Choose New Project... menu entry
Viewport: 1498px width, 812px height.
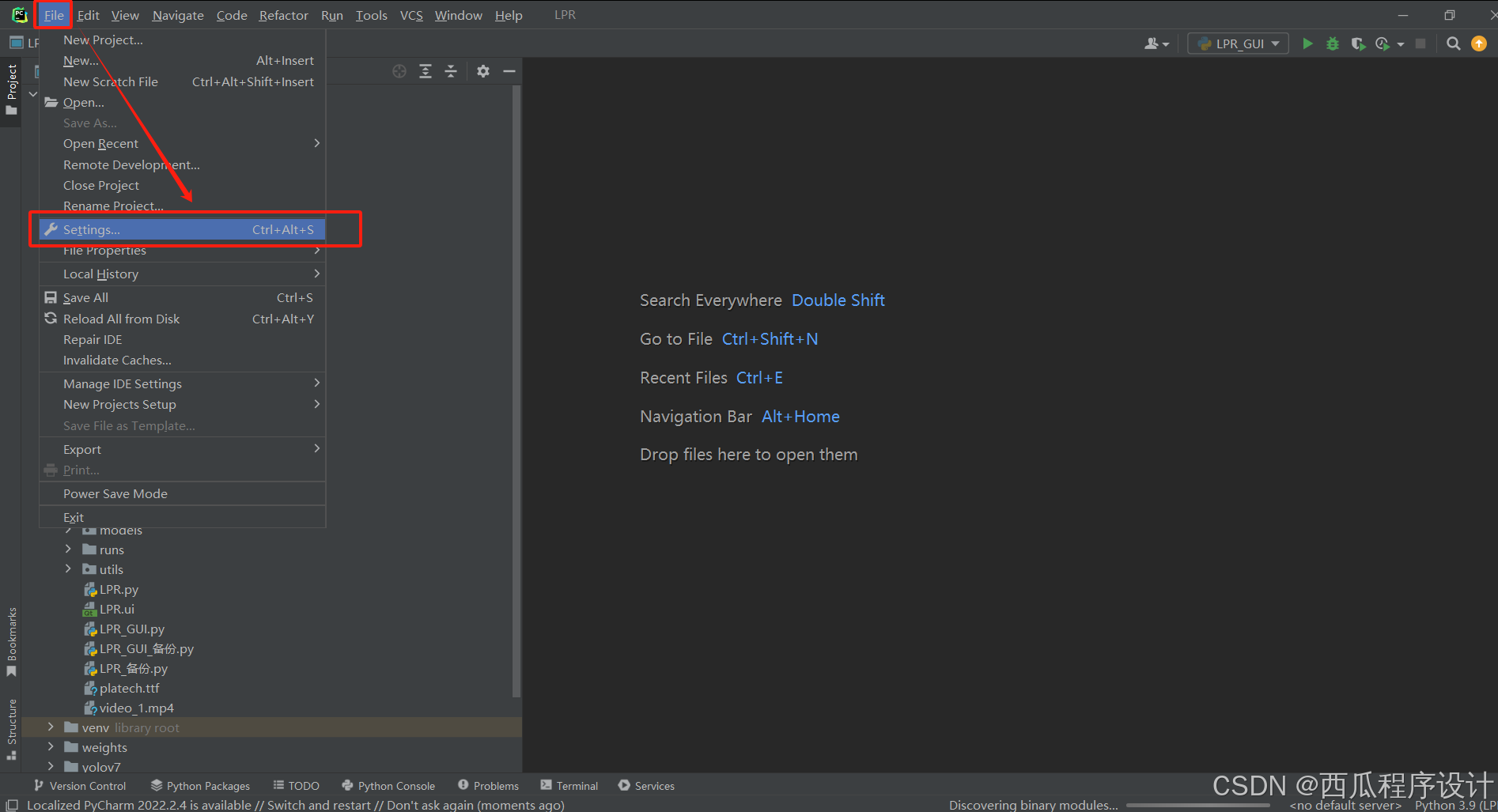tap(183, 40)
